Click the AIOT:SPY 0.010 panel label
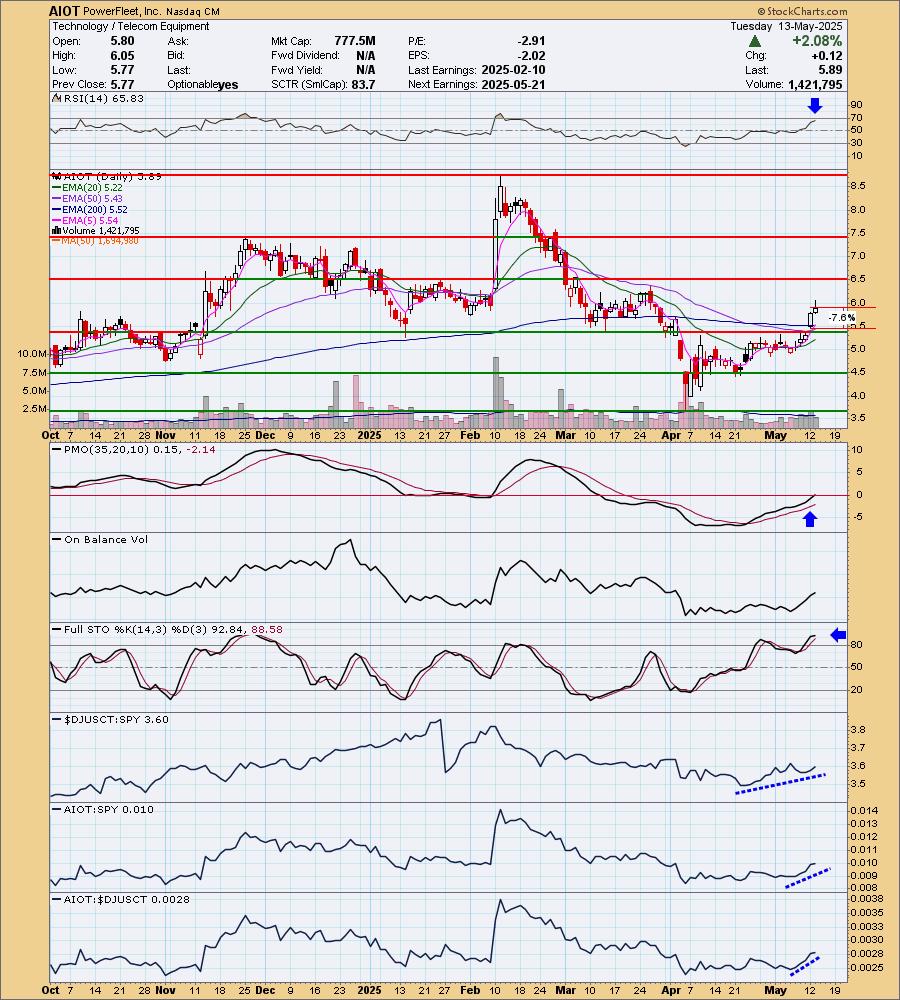This screenshot has width=900, height=1000. (109, 809)
